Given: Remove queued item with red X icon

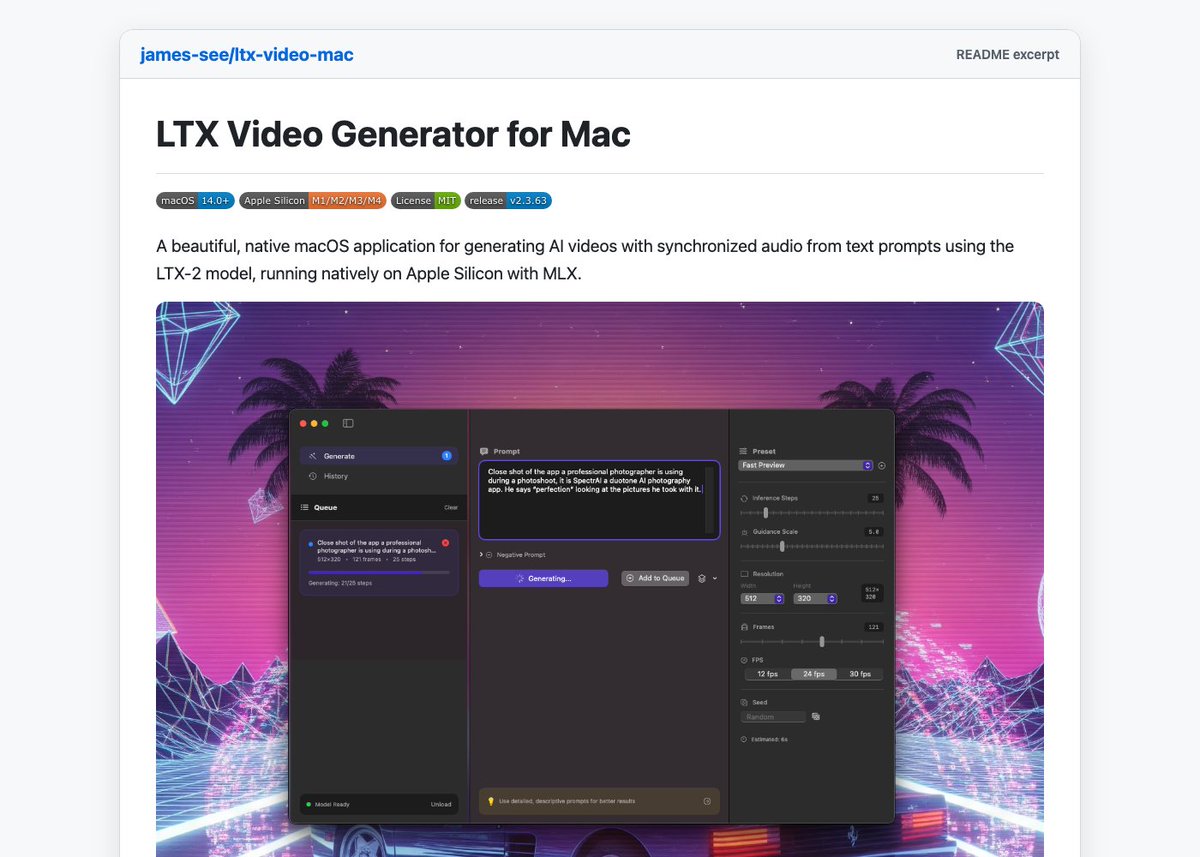Looking at the screenshot, I should 445,543.
